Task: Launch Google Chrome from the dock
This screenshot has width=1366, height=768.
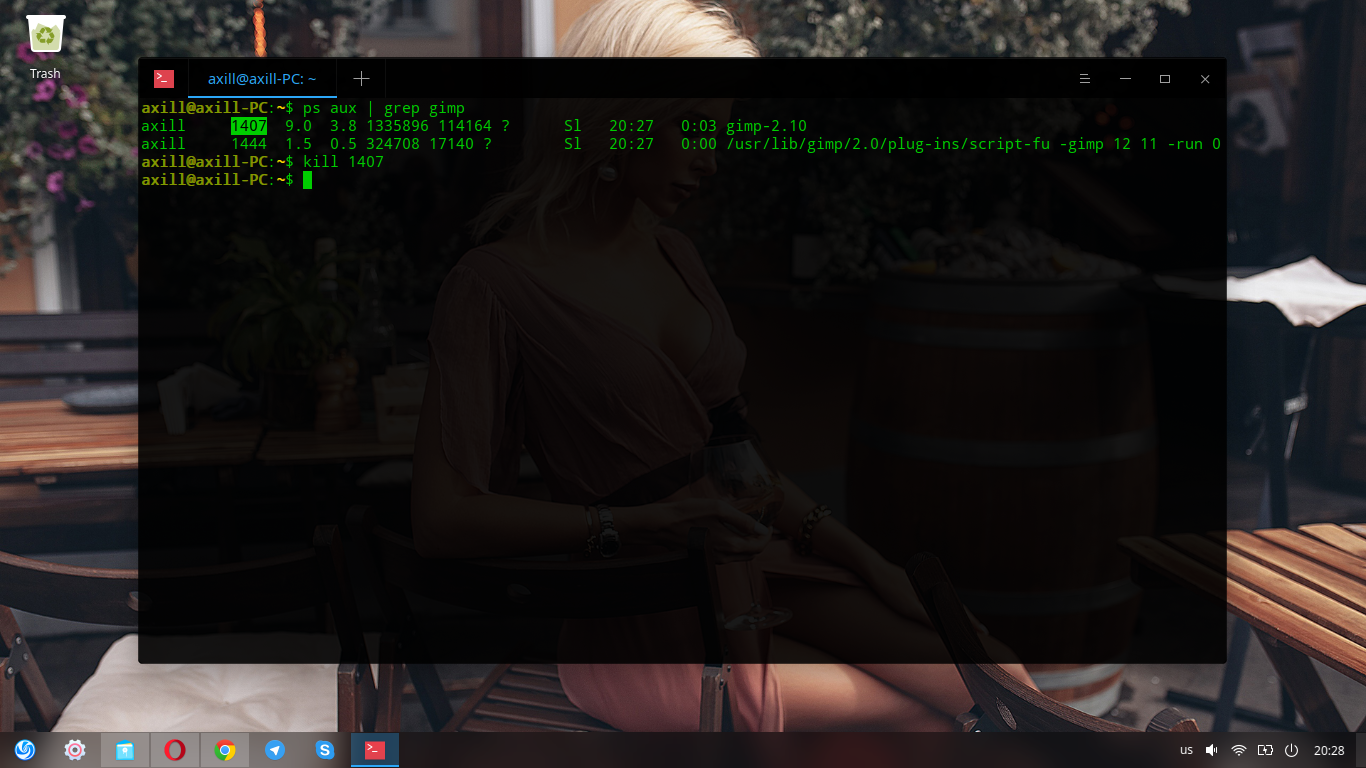Action: point(225,749)
